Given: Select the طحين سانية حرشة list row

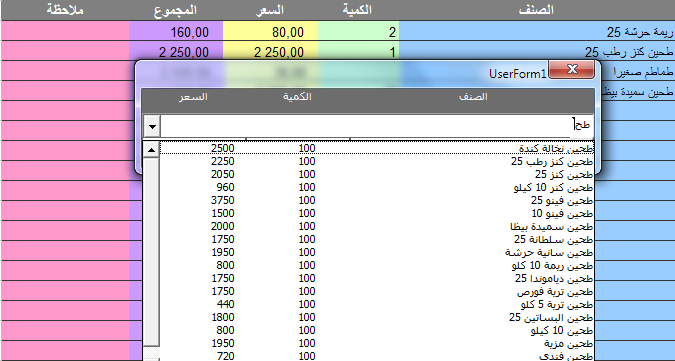Looking at the screenshot, I should point(377,252).
